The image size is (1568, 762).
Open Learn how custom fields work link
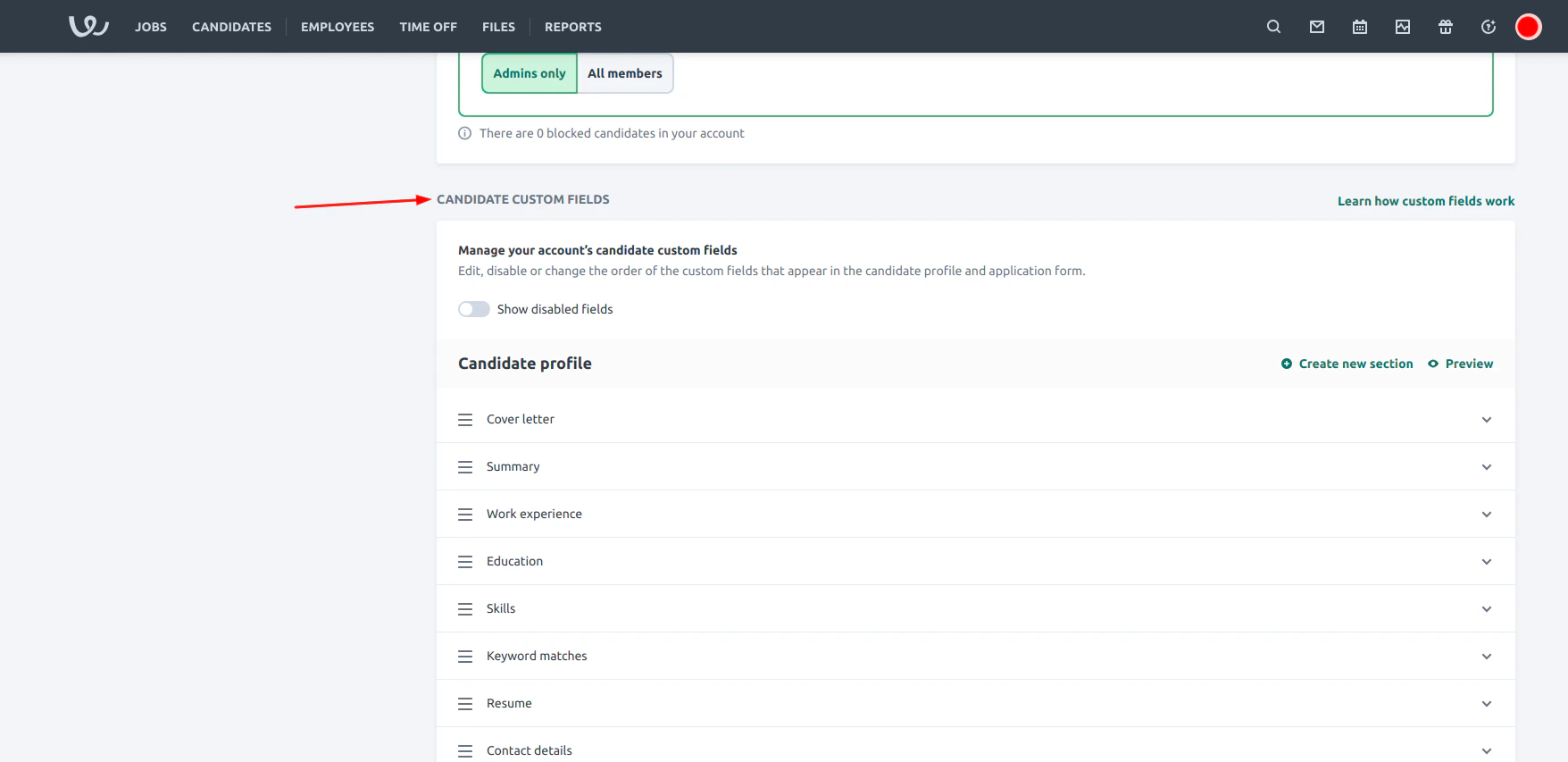click(1426, 201)
